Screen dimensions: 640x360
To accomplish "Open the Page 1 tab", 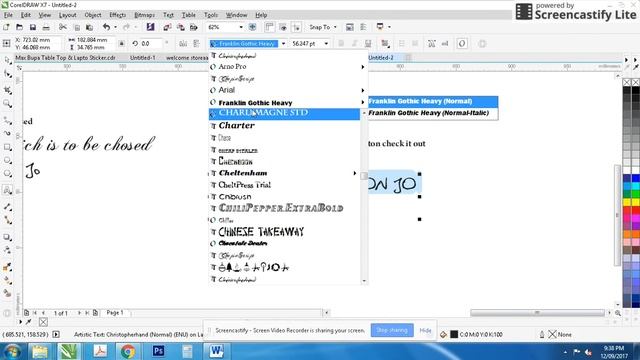I will pyautogui.click(x=115, y=313).
